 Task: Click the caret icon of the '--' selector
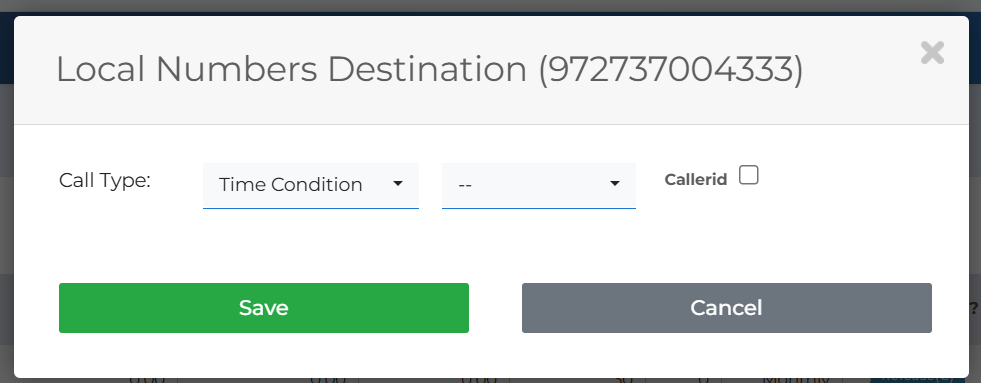(615, 183)
